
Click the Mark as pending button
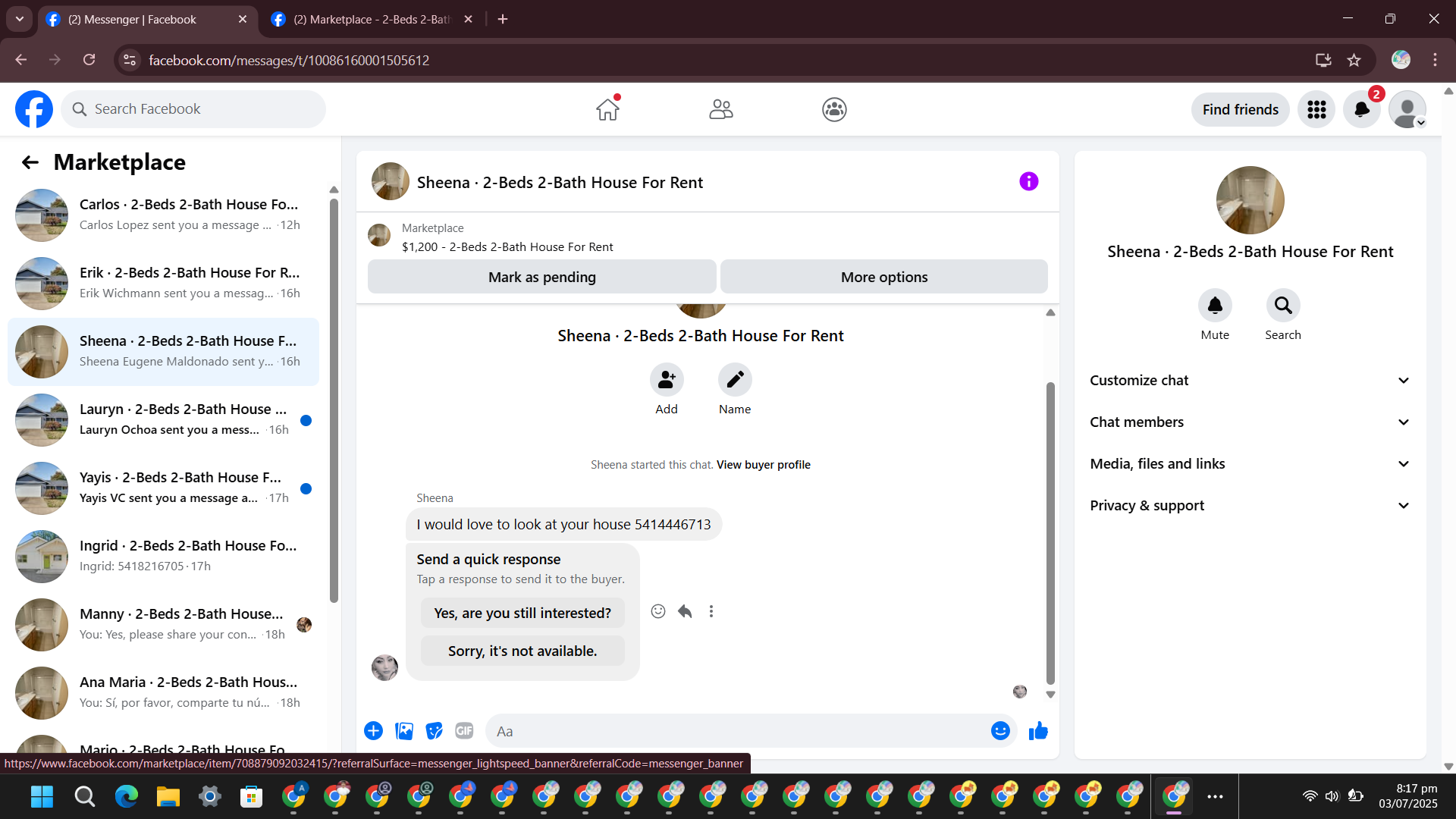point(541,277)
